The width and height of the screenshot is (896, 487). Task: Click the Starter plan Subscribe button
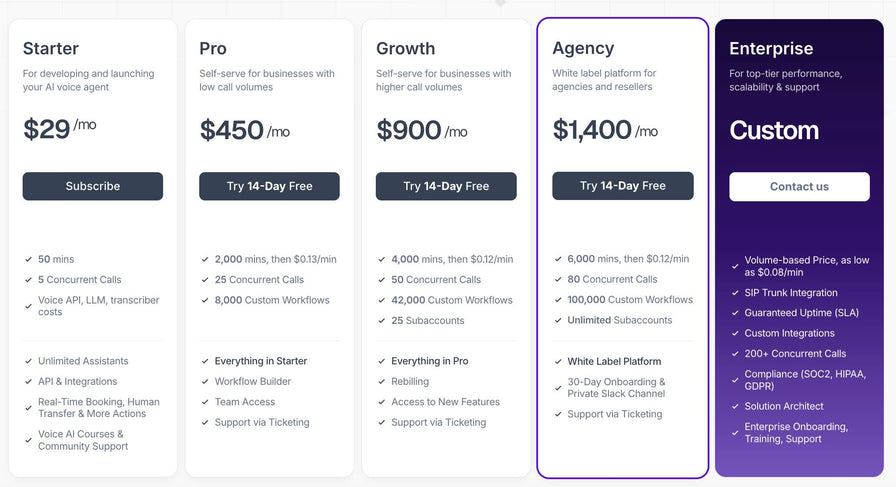pos(93,186)
